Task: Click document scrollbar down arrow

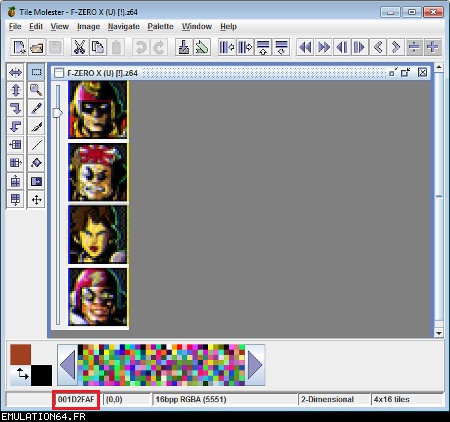Action: 439,333
